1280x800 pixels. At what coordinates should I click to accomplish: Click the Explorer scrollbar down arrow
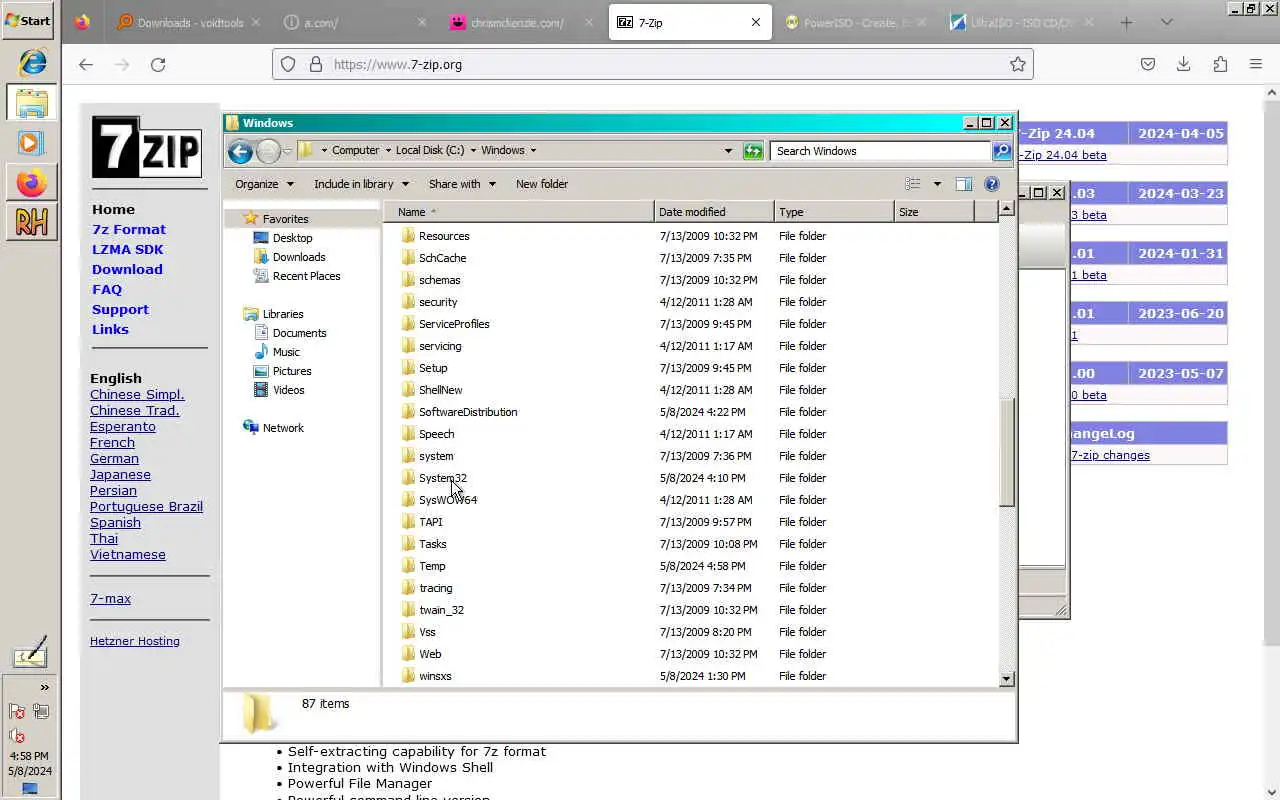pos(1007,679)
